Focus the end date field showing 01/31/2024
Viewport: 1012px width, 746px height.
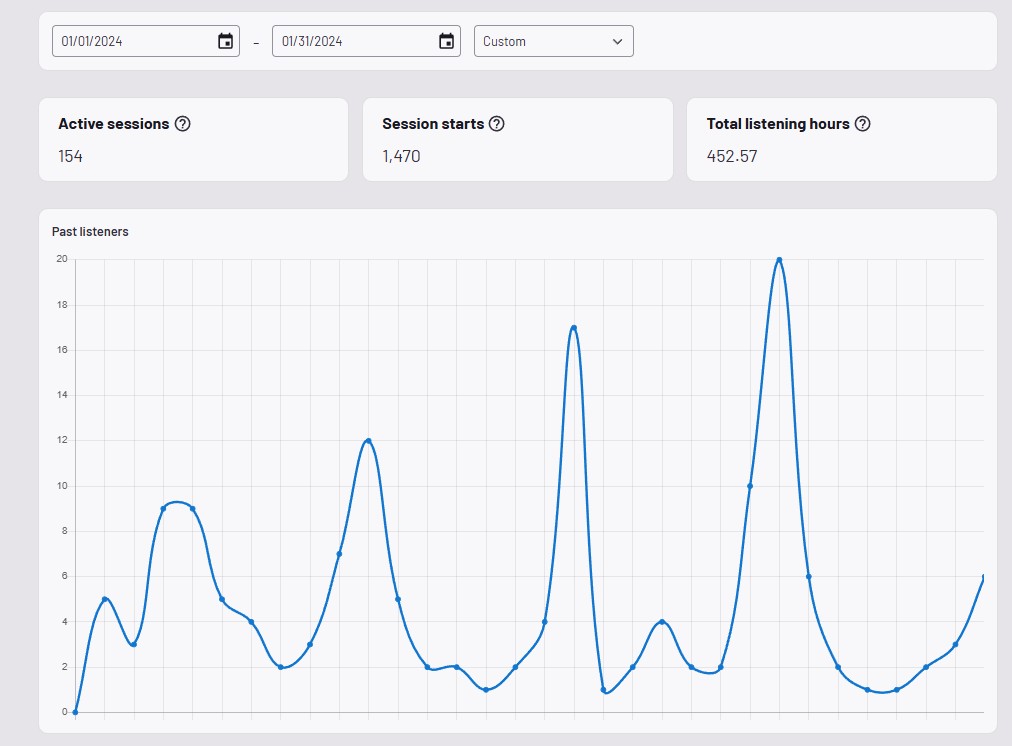coord(352,41)
